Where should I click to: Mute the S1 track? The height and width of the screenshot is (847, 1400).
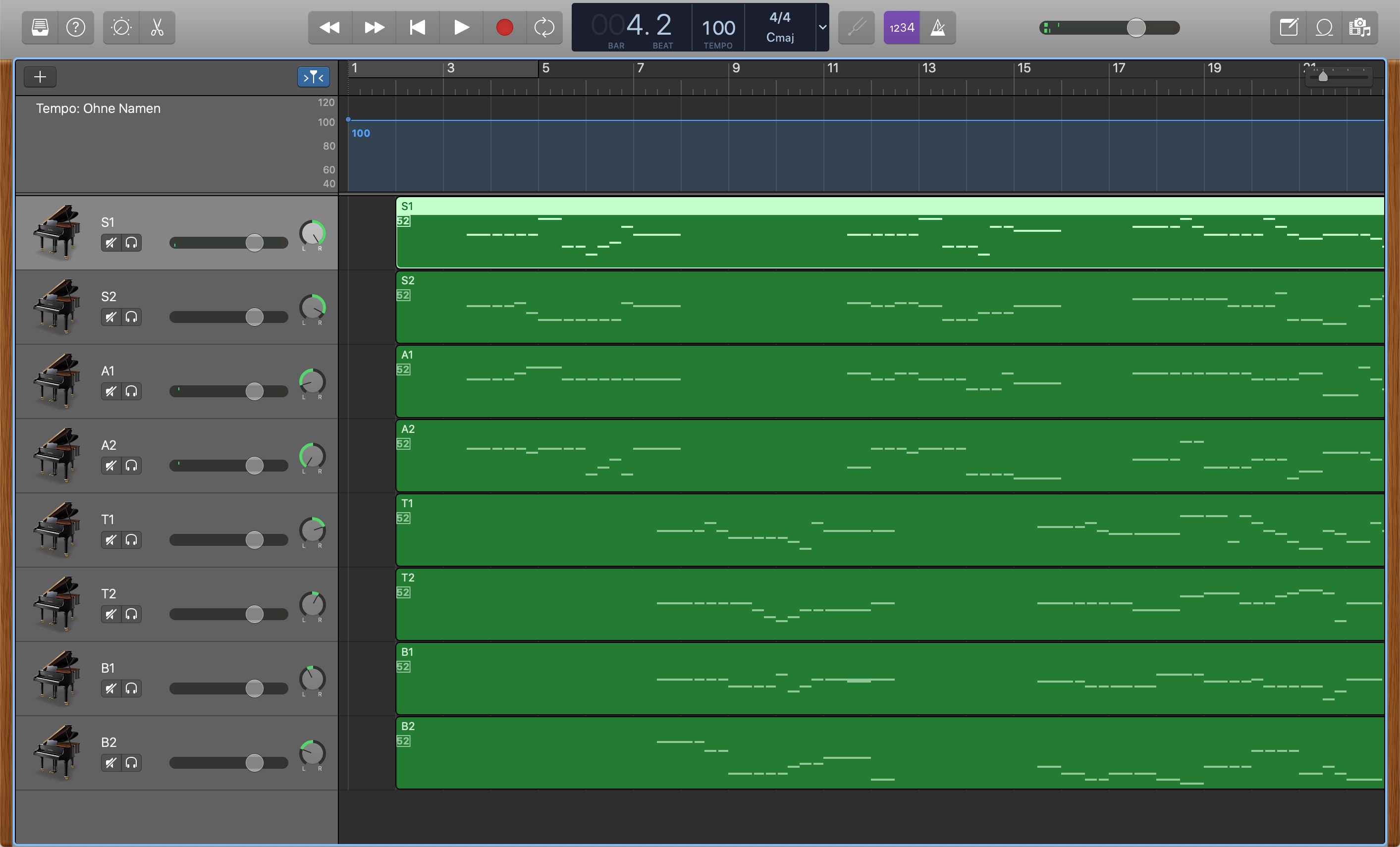(111, 243)
